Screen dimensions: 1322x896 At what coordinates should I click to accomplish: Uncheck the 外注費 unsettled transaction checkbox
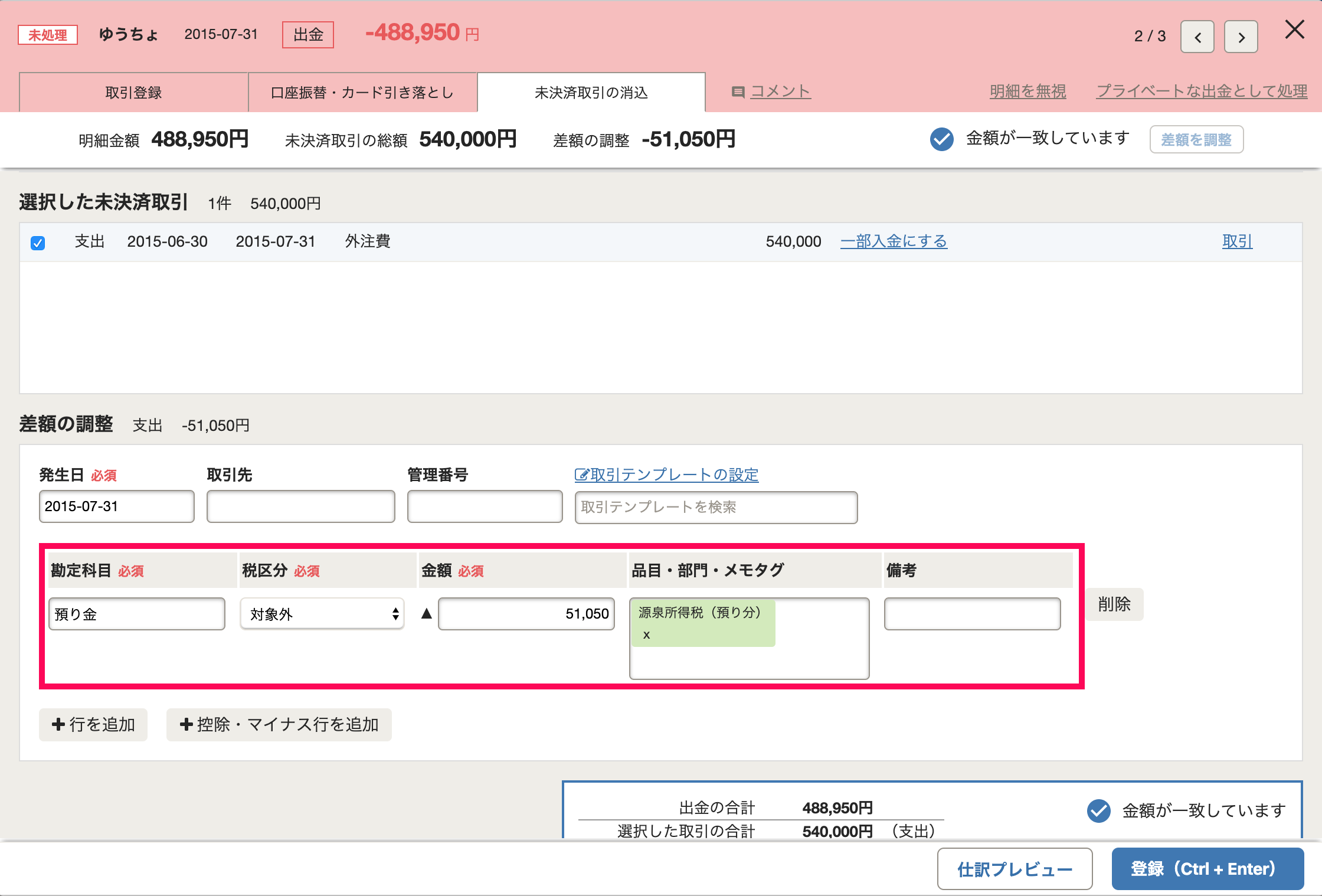38,243
